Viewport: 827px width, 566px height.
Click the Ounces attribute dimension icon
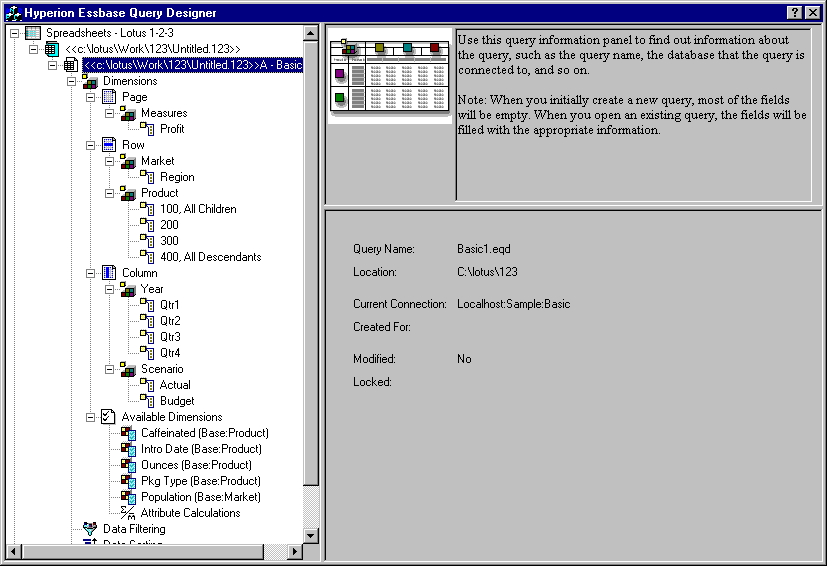[128, 465]
